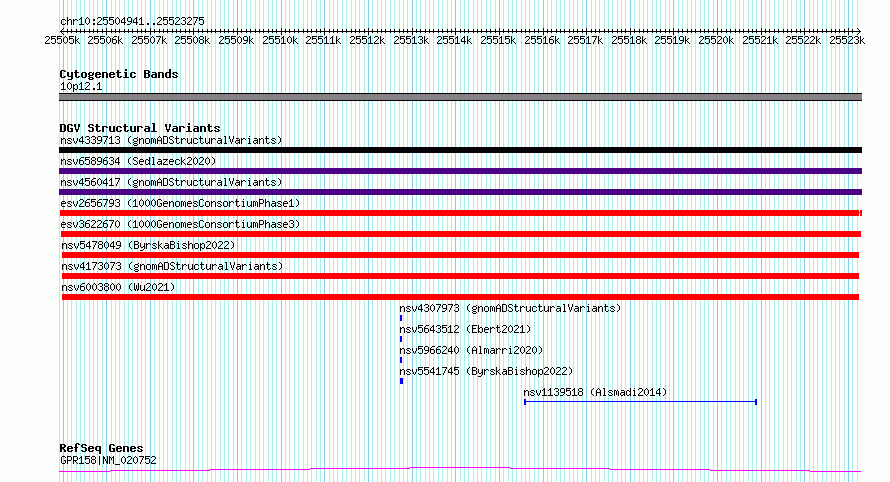Click ruler position 25513k

[x=411, y=40]
